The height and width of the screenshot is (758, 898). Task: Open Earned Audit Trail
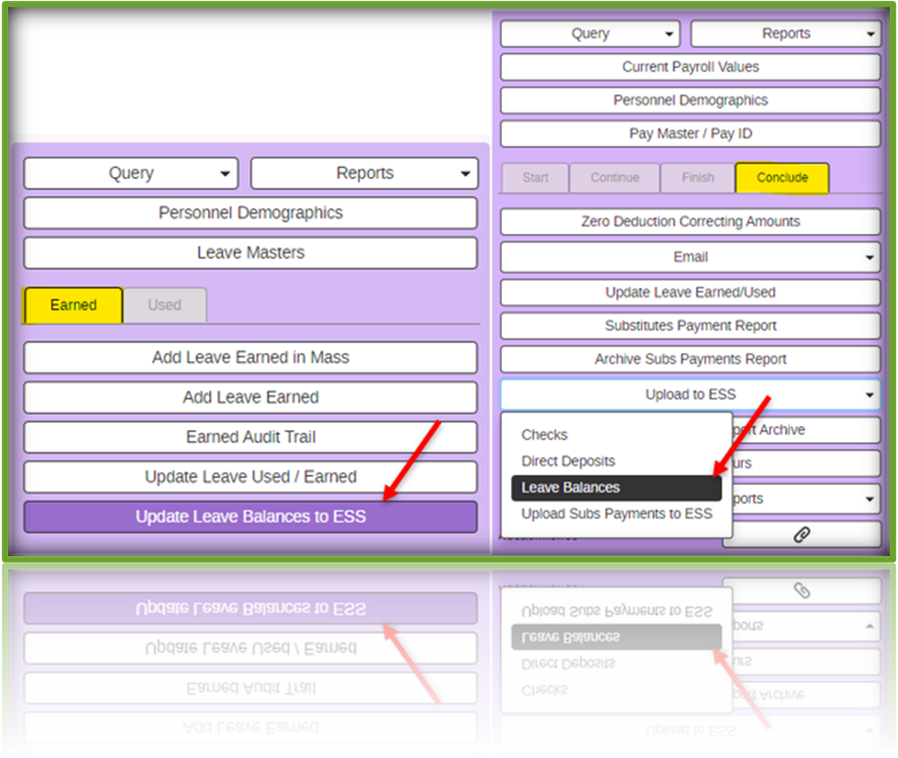pos(250,437)
